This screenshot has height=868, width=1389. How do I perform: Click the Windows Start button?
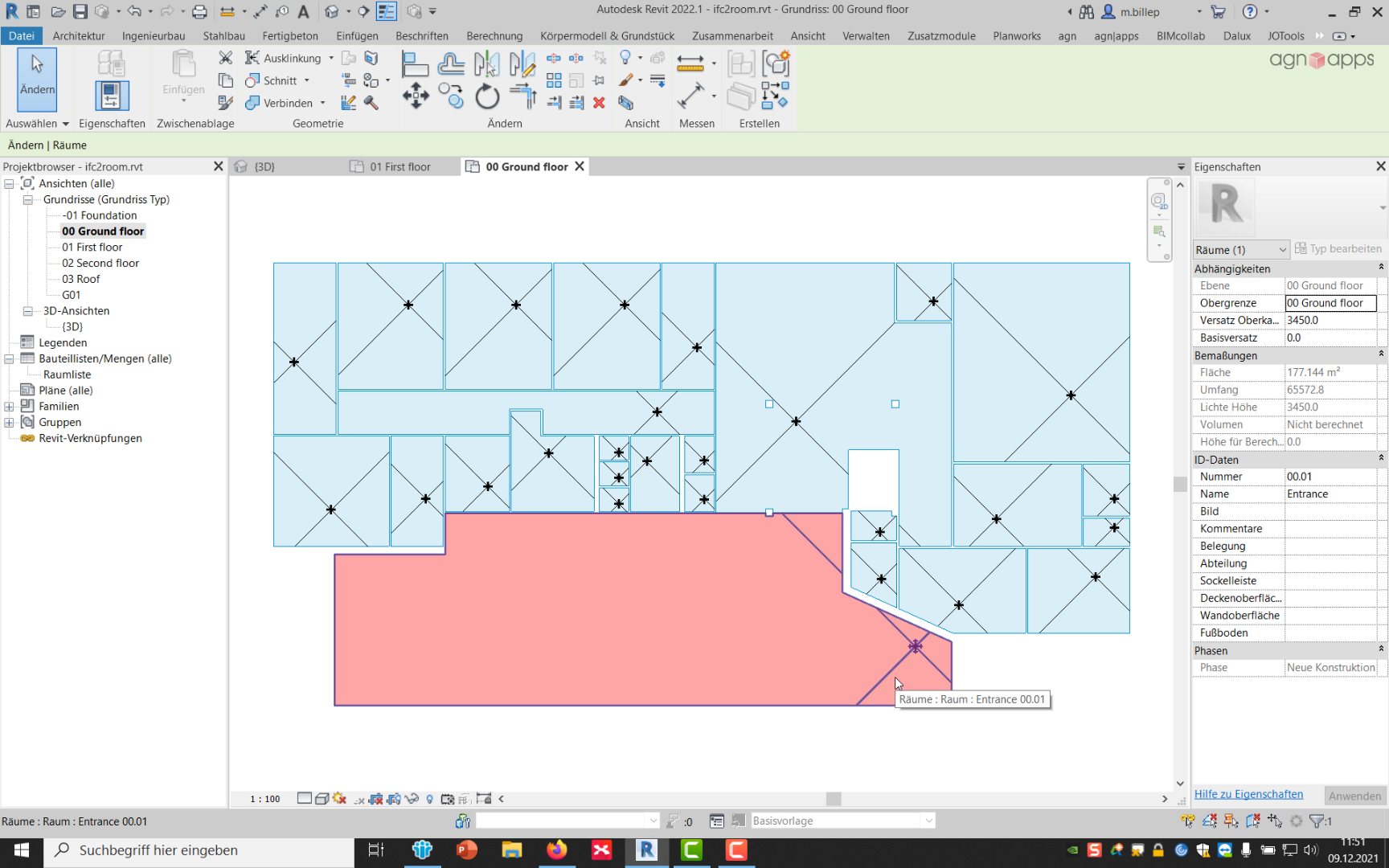point(22,850)
